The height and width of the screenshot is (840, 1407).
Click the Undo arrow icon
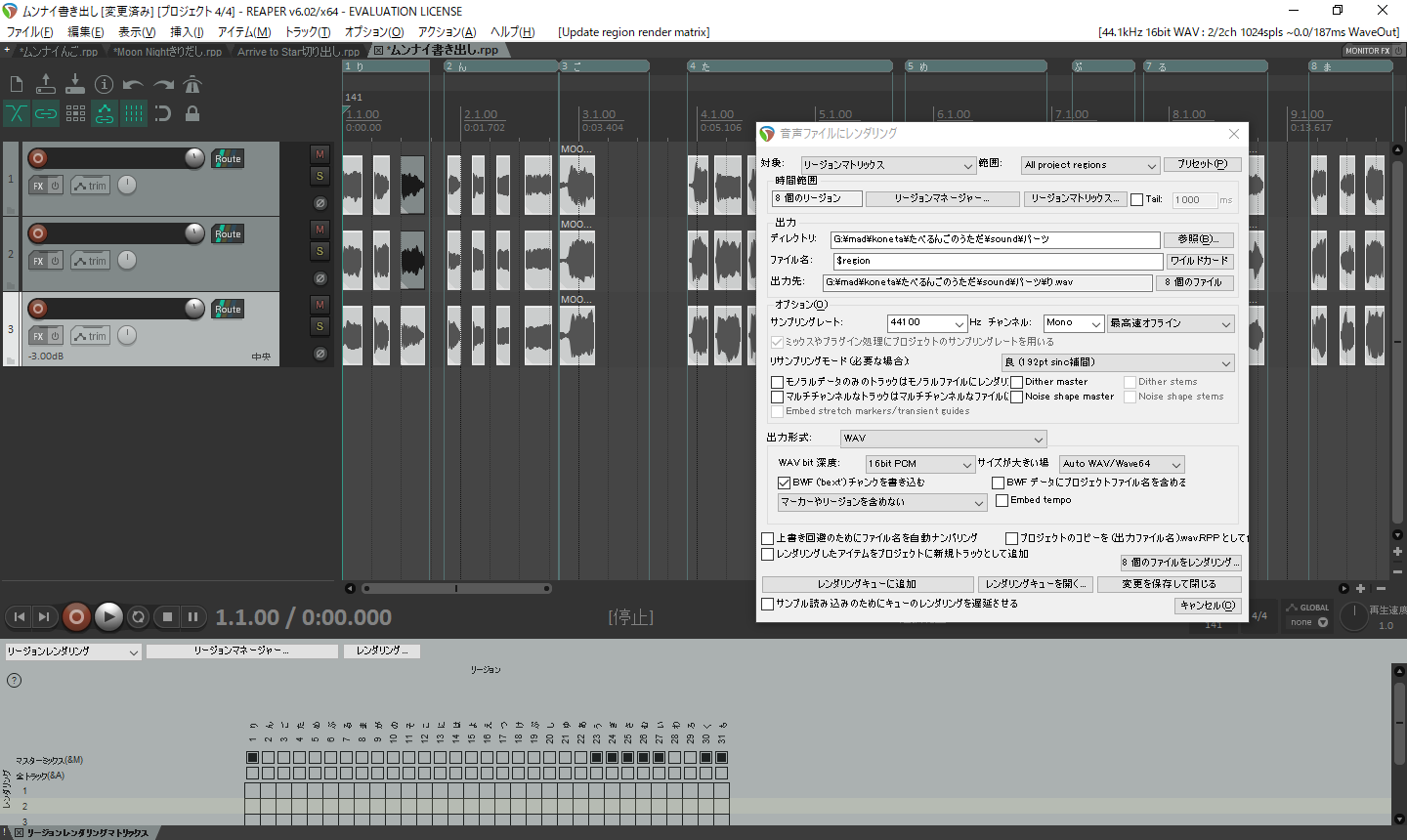point(134,85)
